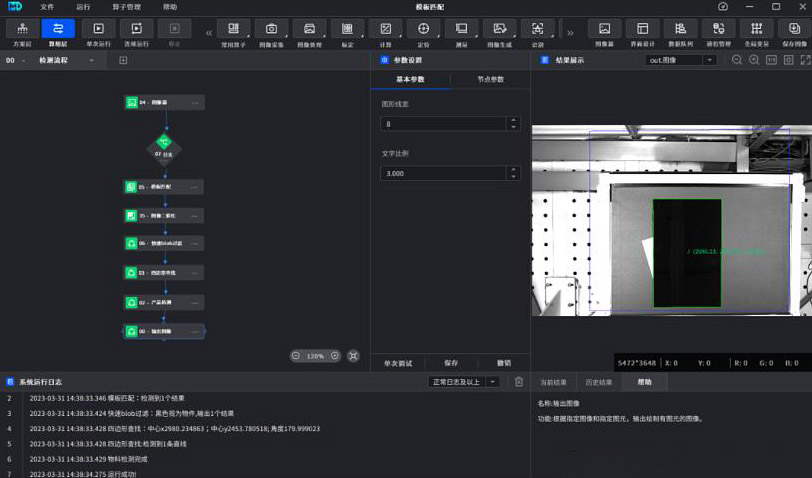Screen dimensions: 812x478
Task: Open the 通信管理 (communication management) icon
Action: (718, 30)
